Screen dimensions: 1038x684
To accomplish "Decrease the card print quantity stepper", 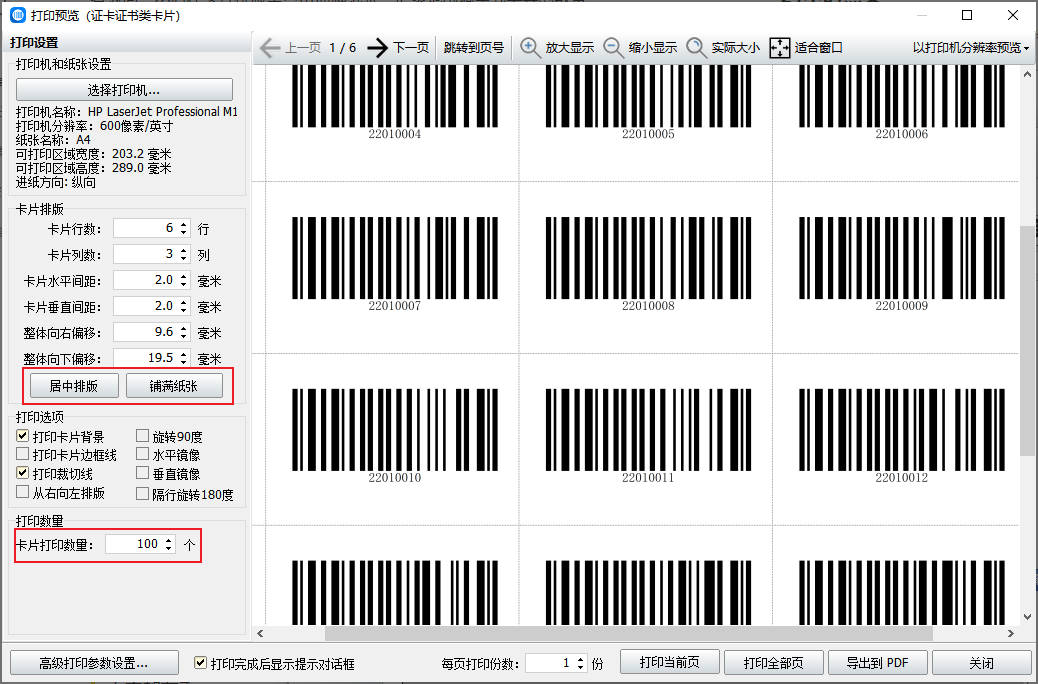I will pyautogui.click(x=168, y=549).
